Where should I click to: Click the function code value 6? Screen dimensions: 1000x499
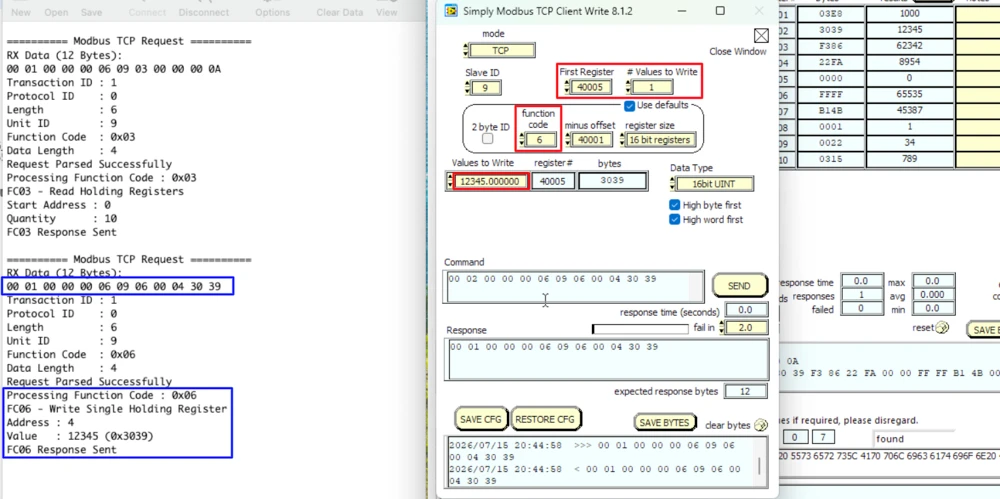(541, 140)
